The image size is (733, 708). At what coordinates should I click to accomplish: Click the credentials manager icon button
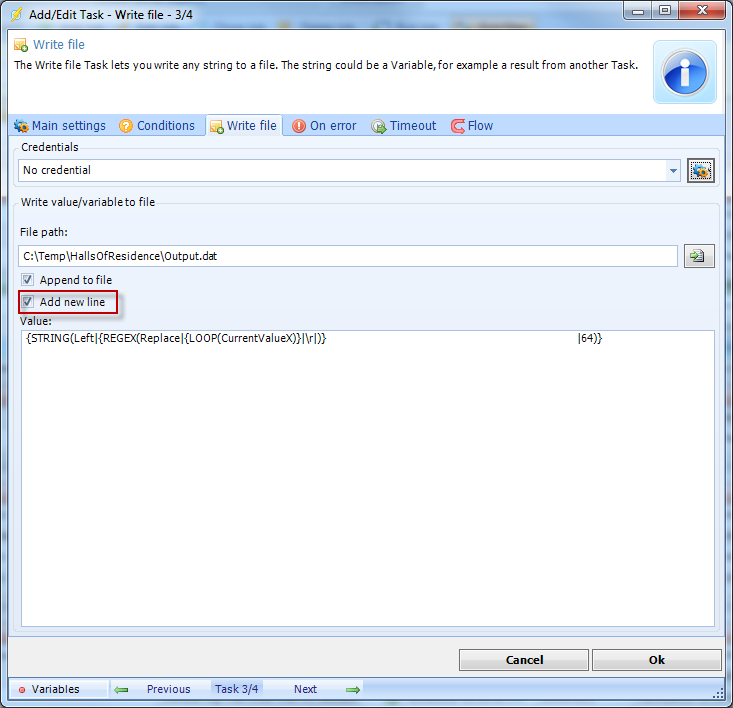[x=700, y=171]
